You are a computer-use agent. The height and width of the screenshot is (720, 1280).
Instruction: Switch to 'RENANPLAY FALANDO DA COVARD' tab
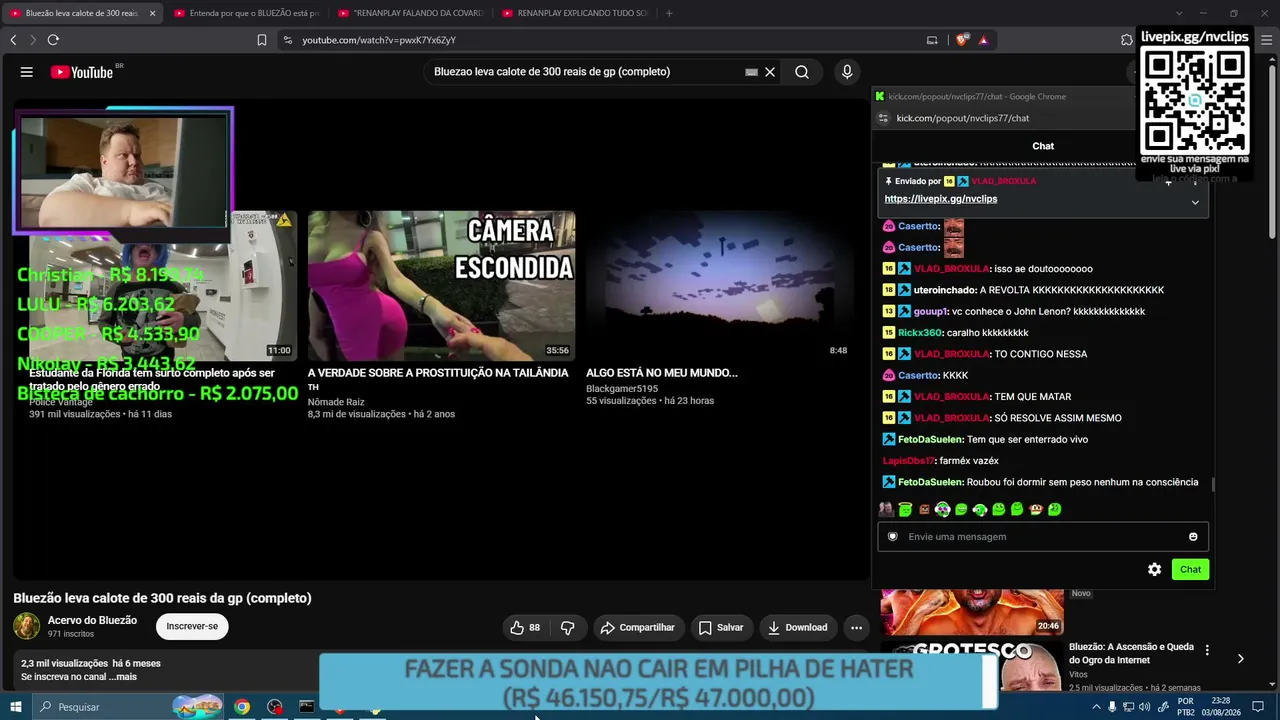coord(410,13)
